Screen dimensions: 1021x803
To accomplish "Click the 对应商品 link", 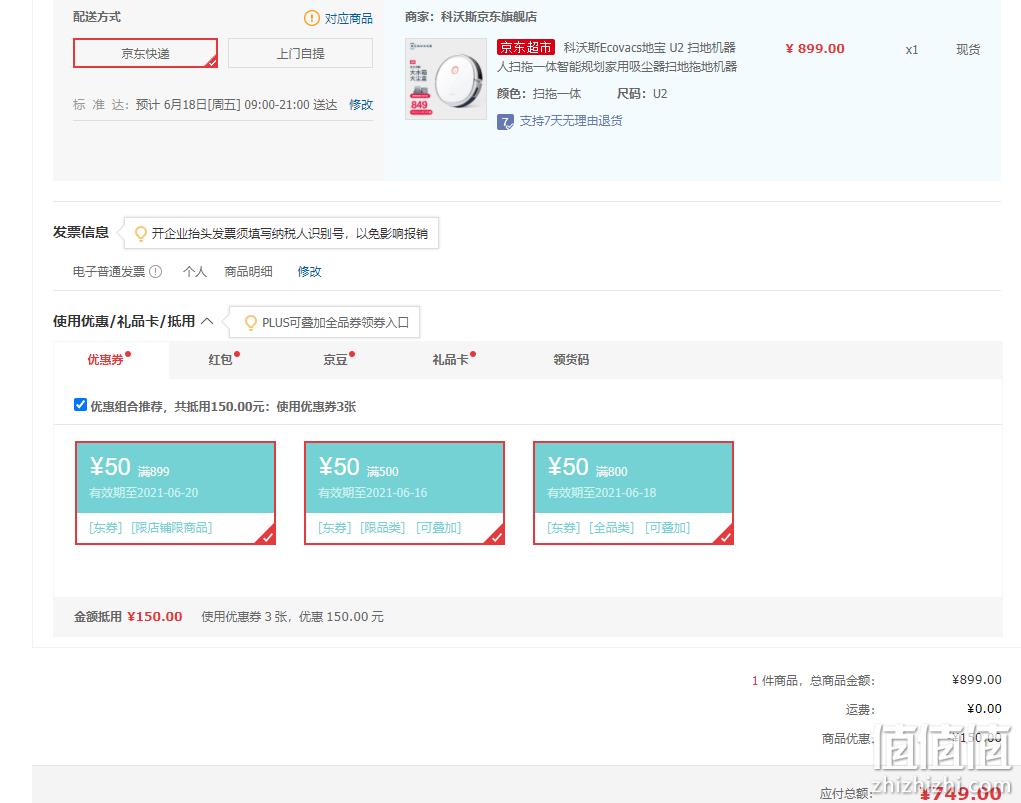I will point(349,18).
